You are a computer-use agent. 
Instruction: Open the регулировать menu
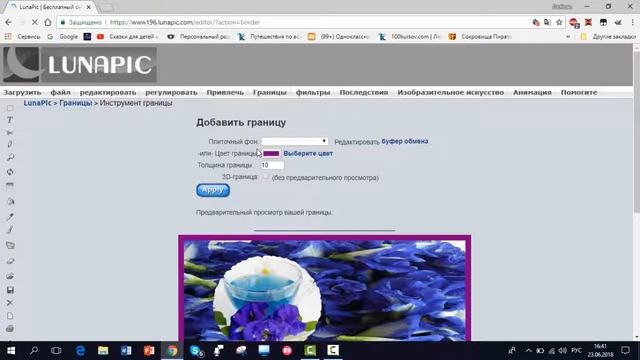(x=171, y=92)
